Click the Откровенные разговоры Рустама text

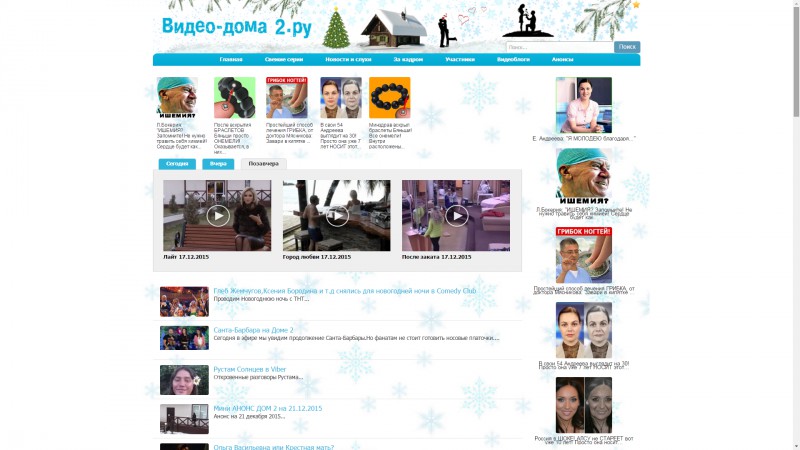click(x=258, y=378)
